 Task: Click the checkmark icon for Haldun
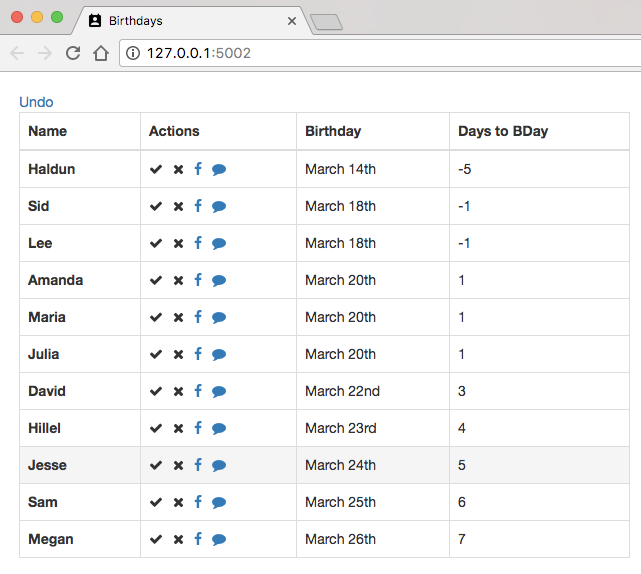[156, 169]
